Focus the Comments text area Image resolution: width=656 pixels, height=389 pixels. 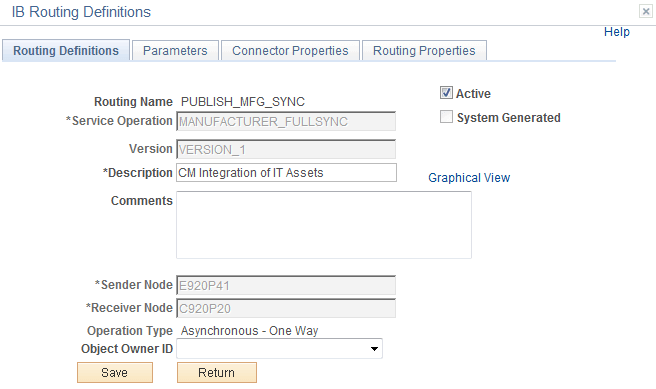click(324, 225)
